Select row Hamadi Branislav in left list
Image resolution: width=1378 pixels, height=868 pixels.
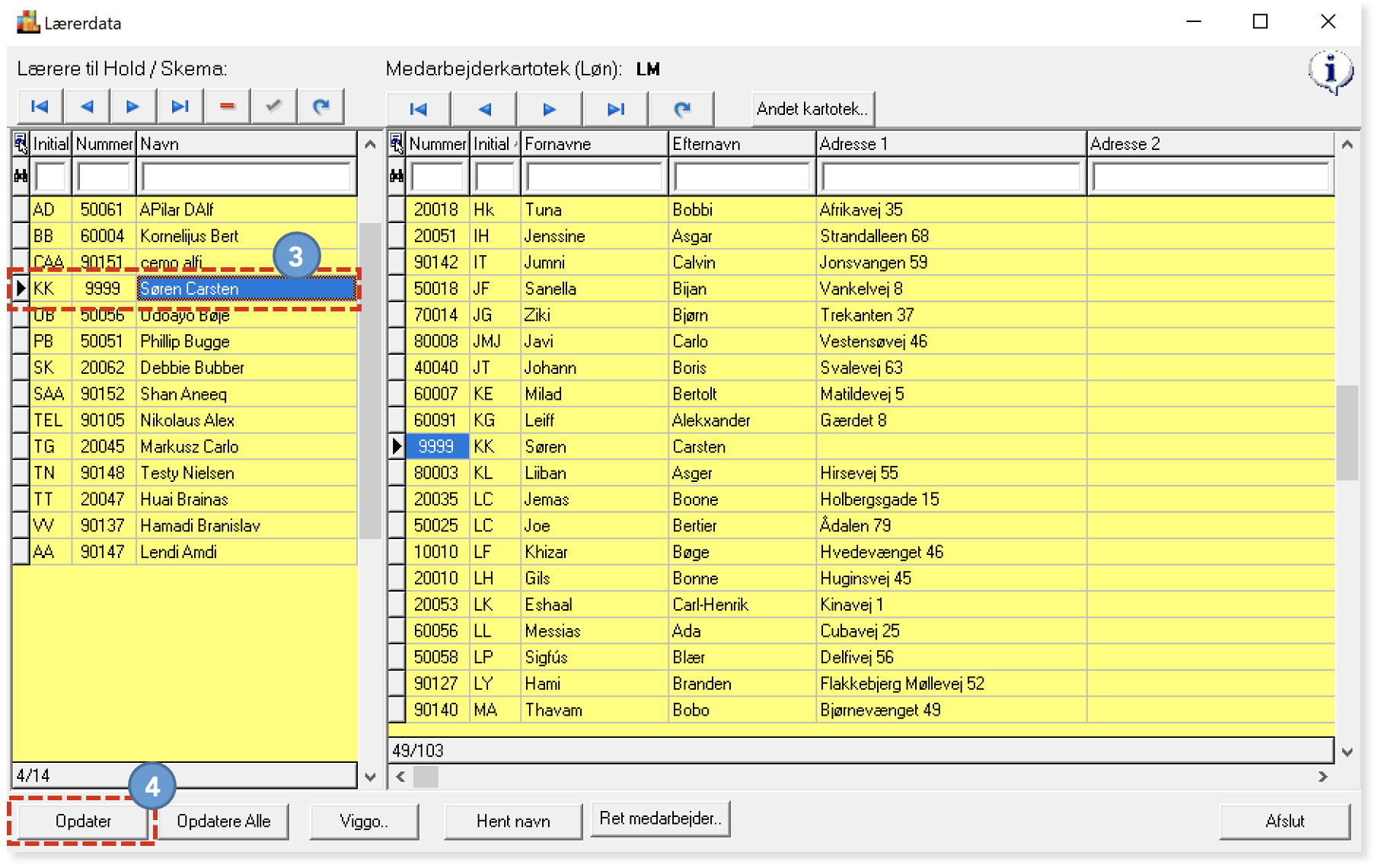(x=184, y=525)
